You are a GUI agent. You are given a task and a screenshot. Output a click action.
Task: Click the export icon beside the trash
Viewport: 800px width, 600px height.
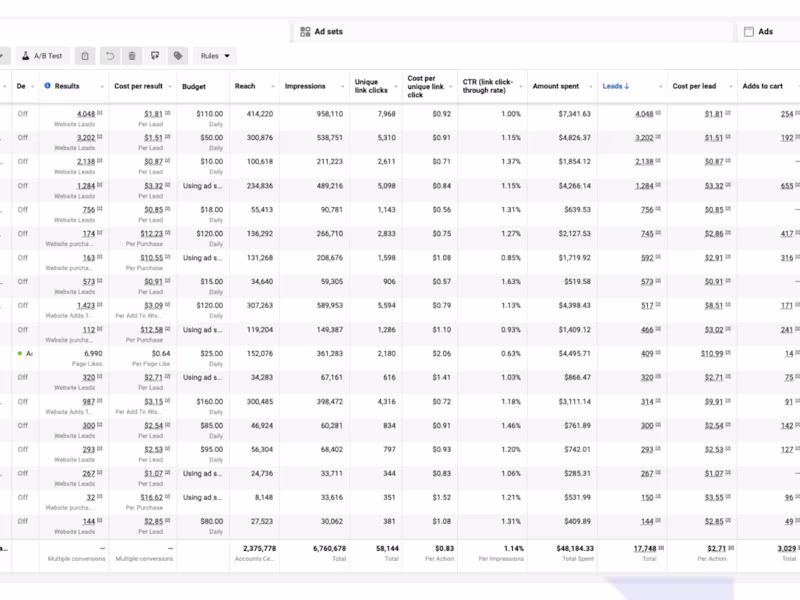point(155,56)
